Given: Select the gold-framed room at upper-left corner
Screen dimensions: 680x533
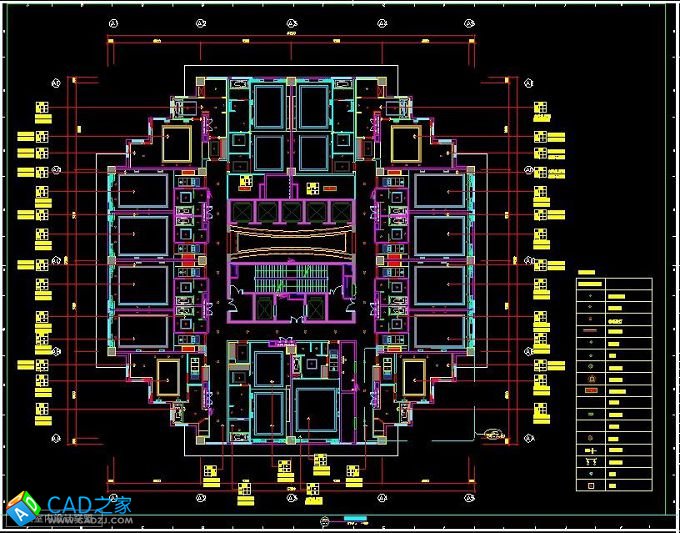Looking at the screenshot, I should [x=176, y=143].
